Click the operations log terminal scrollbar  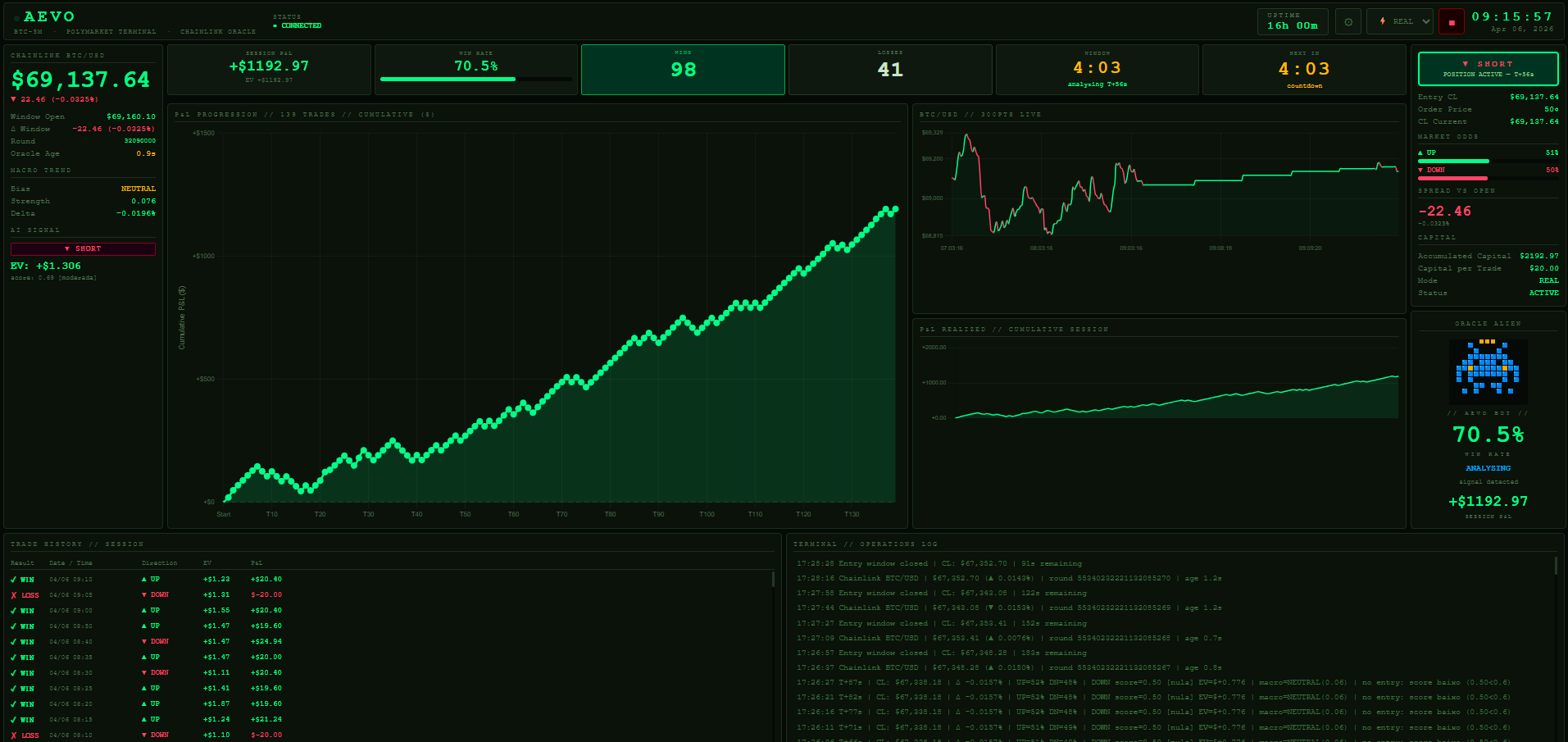pyautogui.click(x=1555, y=566)
